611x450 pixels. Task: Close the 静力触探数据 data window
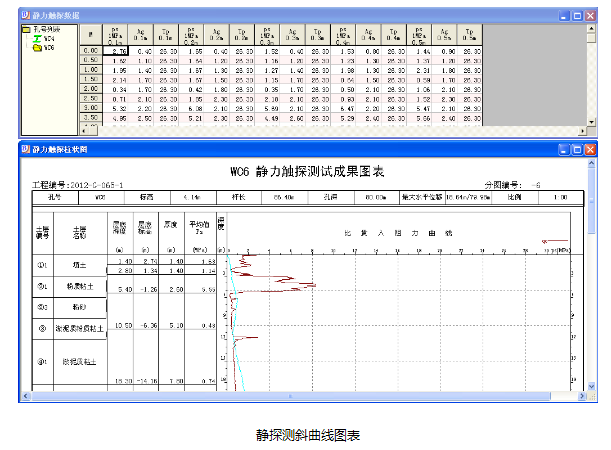[591, 17]
